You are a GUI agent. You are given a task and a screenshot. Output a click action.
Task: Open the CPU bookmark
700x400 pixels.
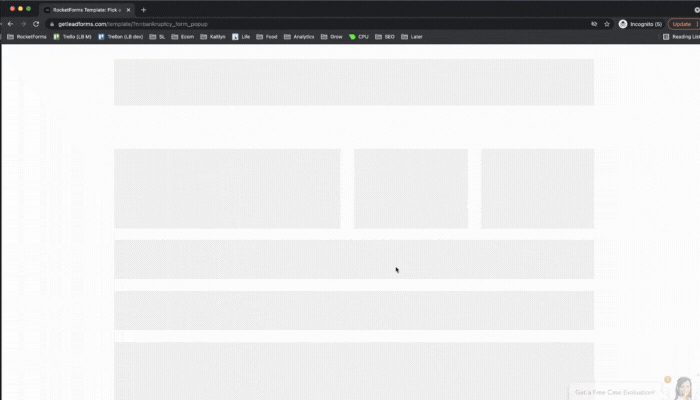(359, 36)
